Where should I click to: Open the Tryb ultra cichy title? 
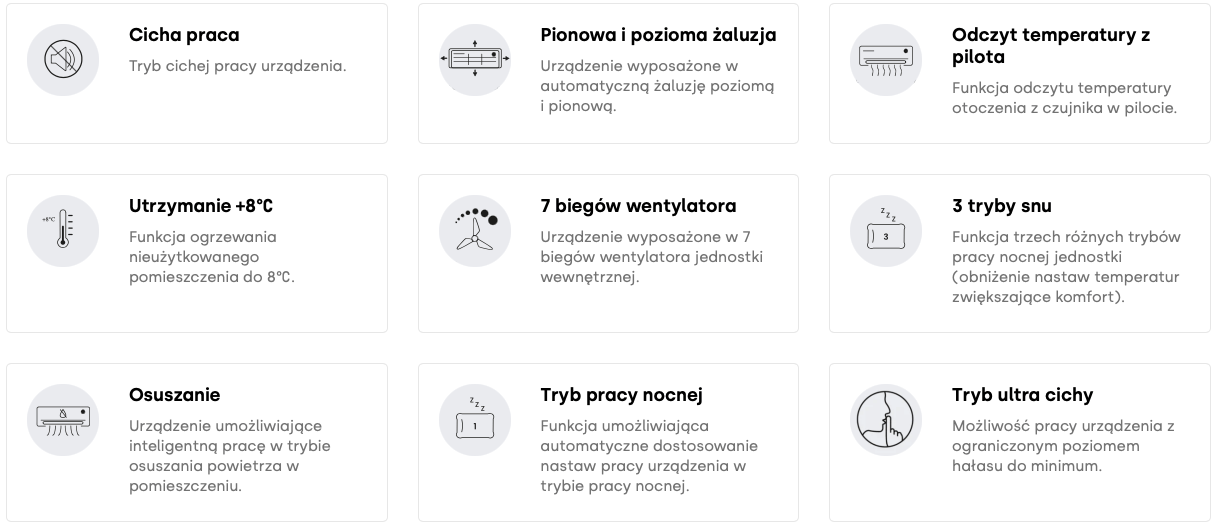(1022, 394)
